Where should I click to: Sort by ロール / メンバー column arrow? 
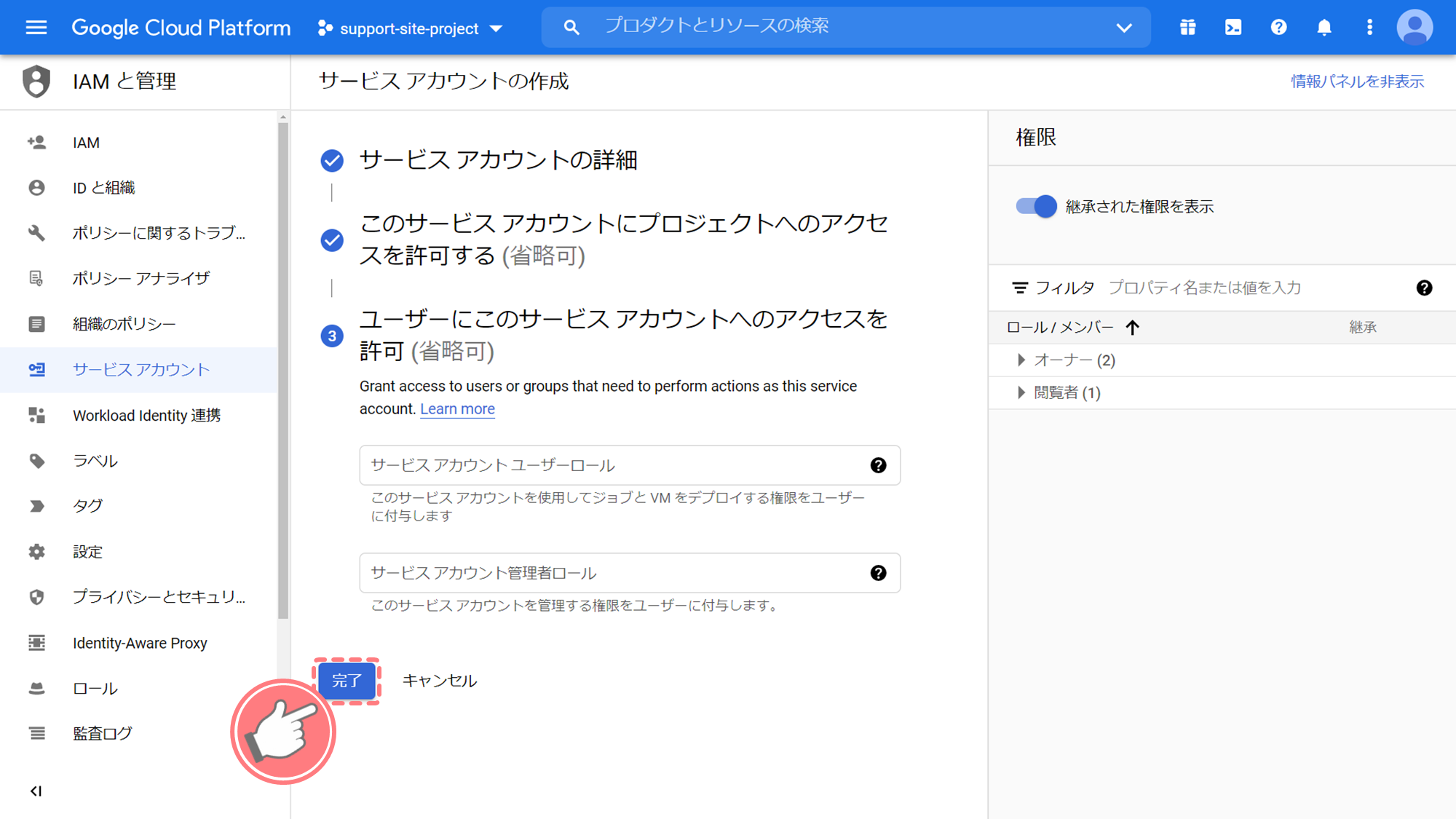(x=1132, y=328)
